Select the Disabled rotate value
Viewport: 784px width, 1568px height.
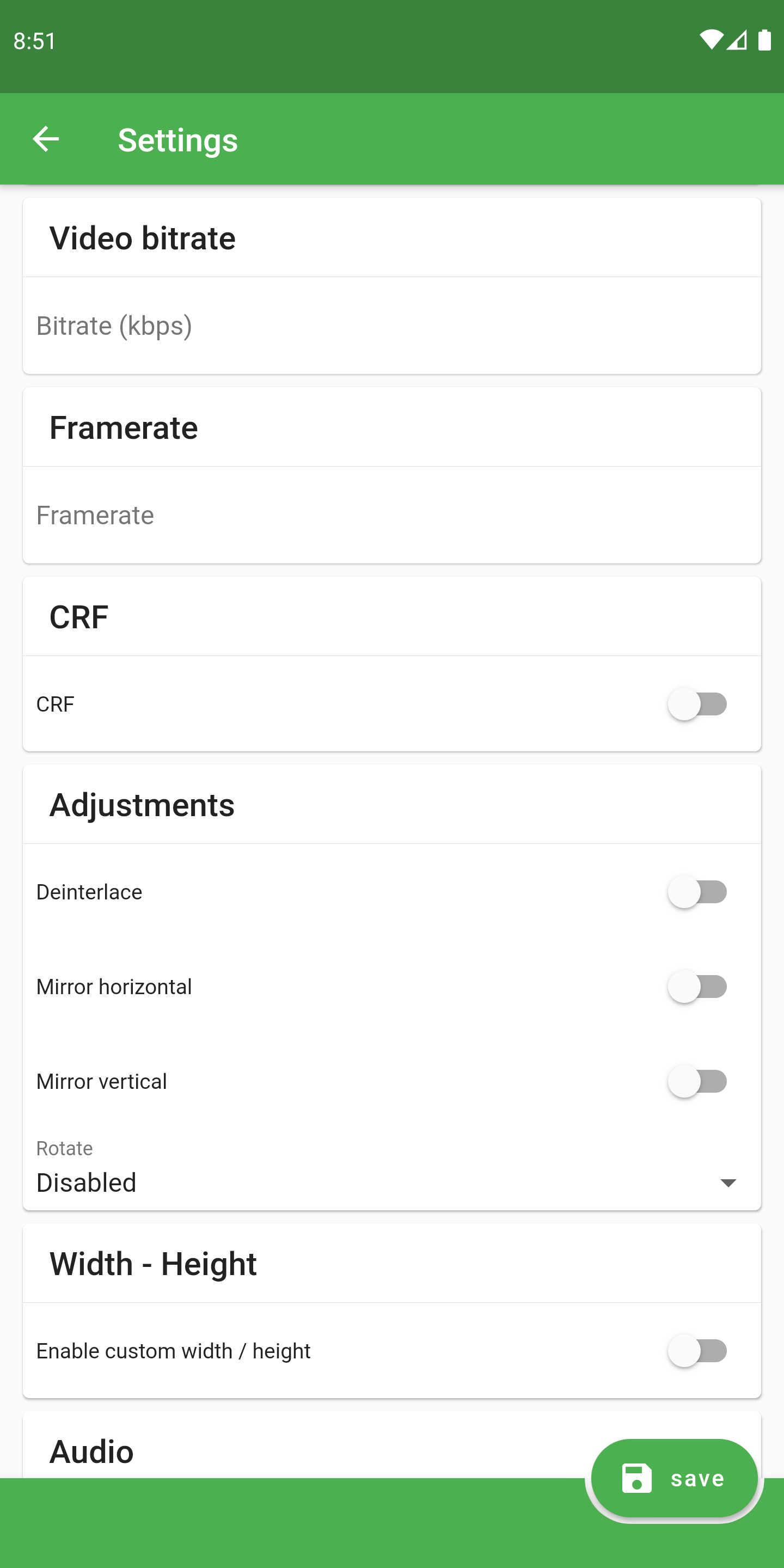87,1183
